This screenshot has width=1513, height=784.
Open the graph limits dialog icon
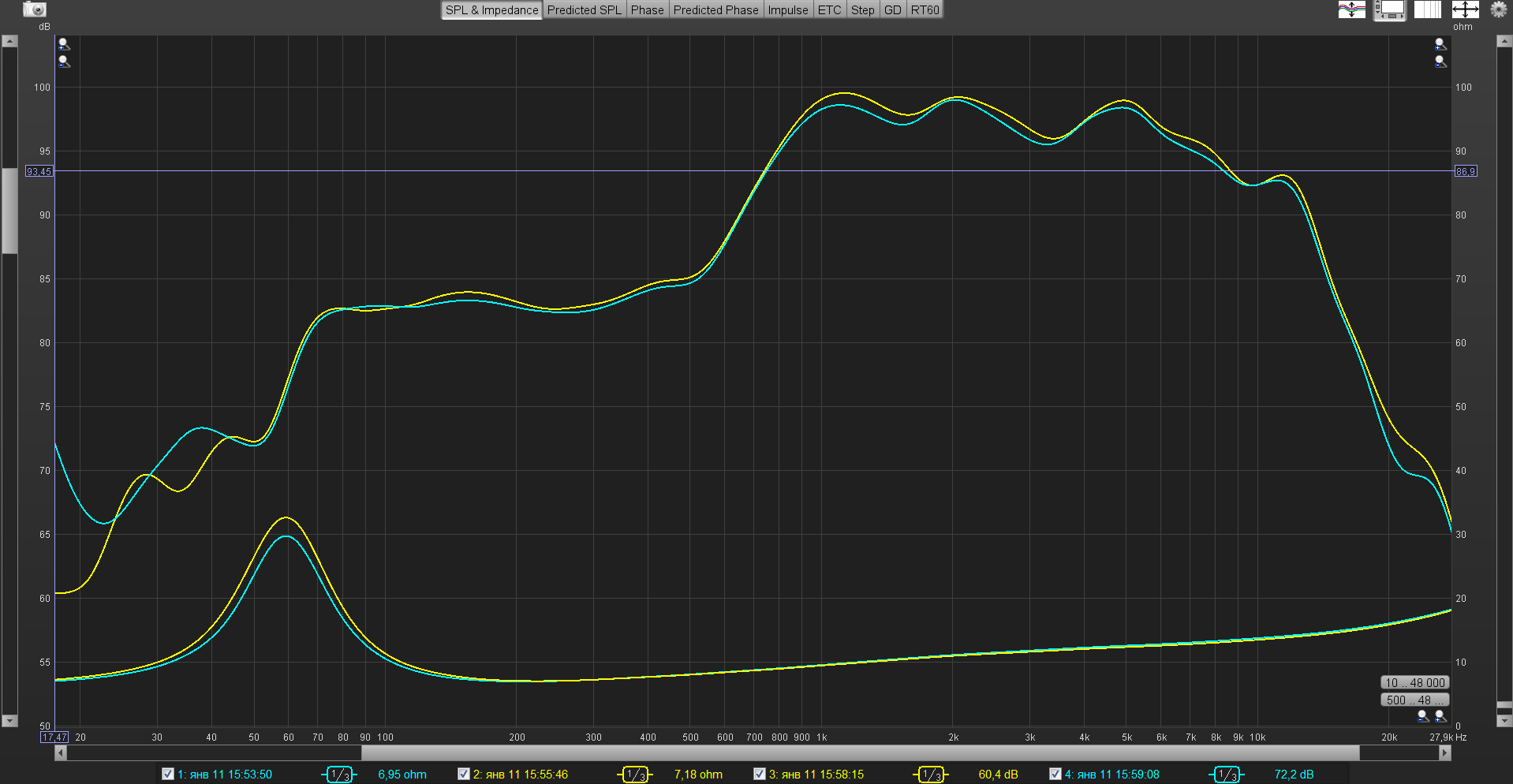[1465, 9]
